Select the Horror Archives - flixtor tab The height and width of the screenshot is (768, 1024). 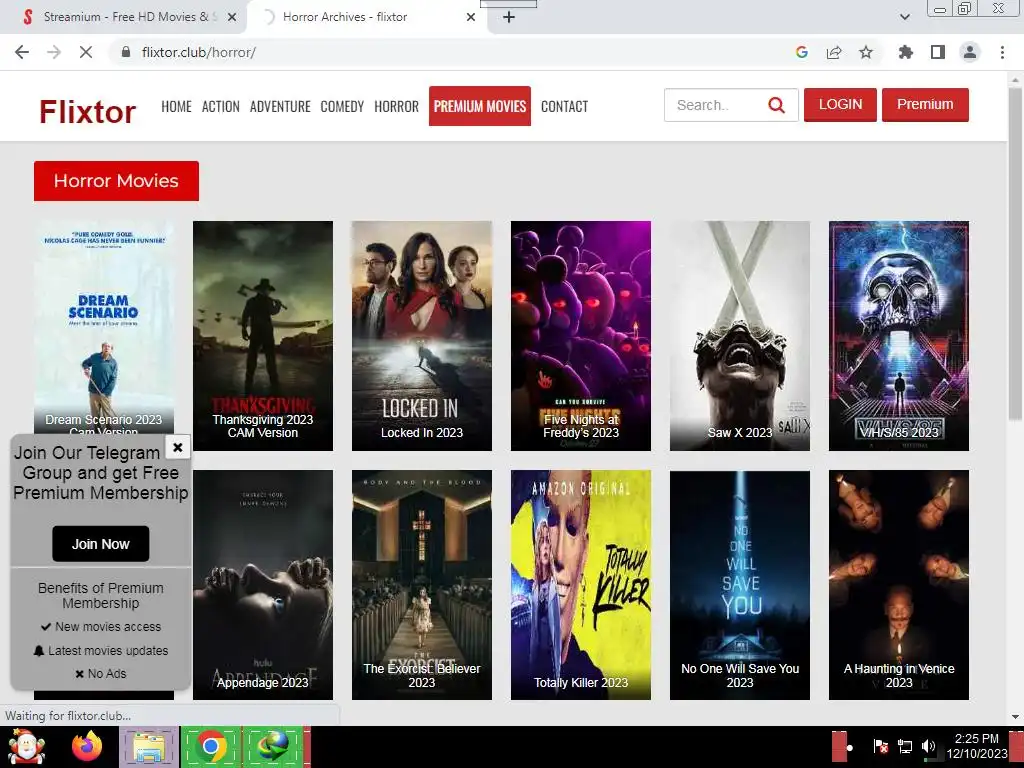click(366, 17)
